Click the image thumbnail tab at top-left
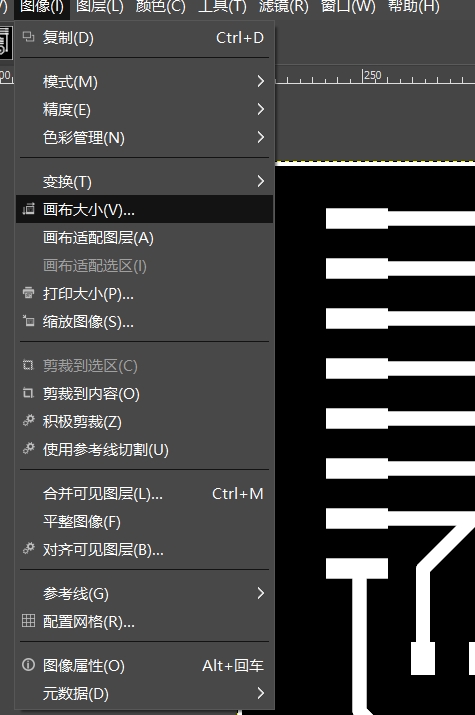 coord(5,41)
